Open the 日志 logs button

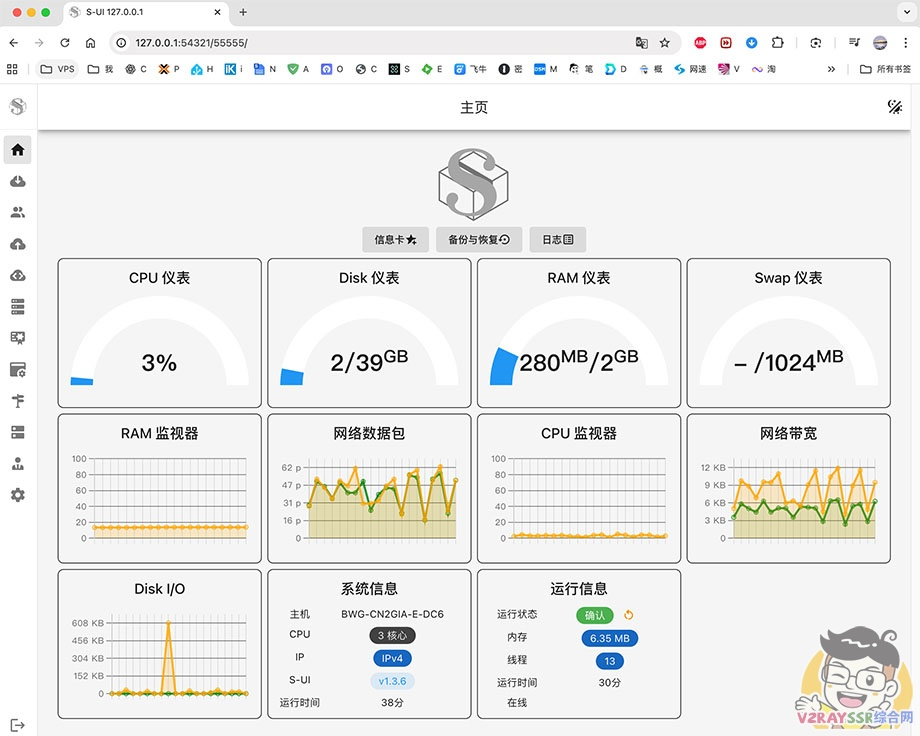tap(558, 240)
